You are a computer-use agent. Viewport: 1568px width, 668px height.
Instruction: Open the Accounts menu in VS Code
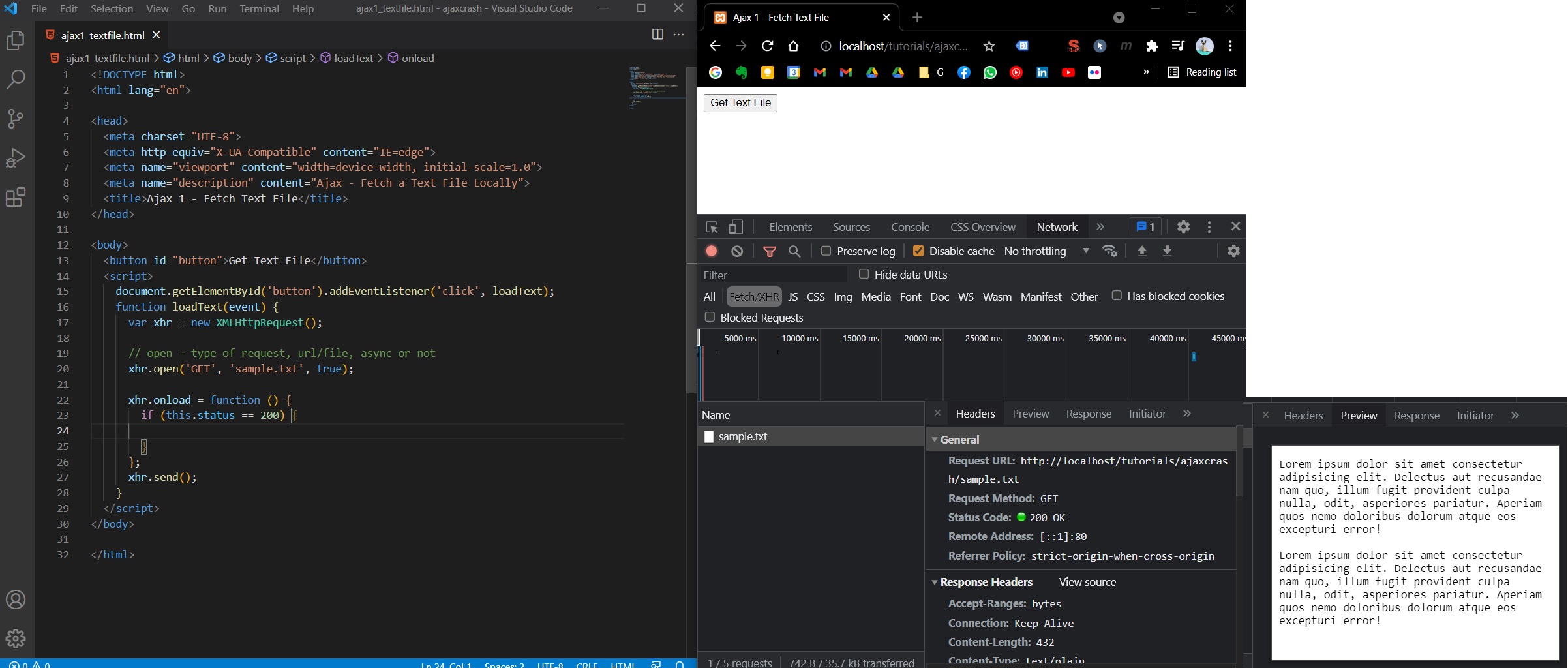click(x=16, y=600)
